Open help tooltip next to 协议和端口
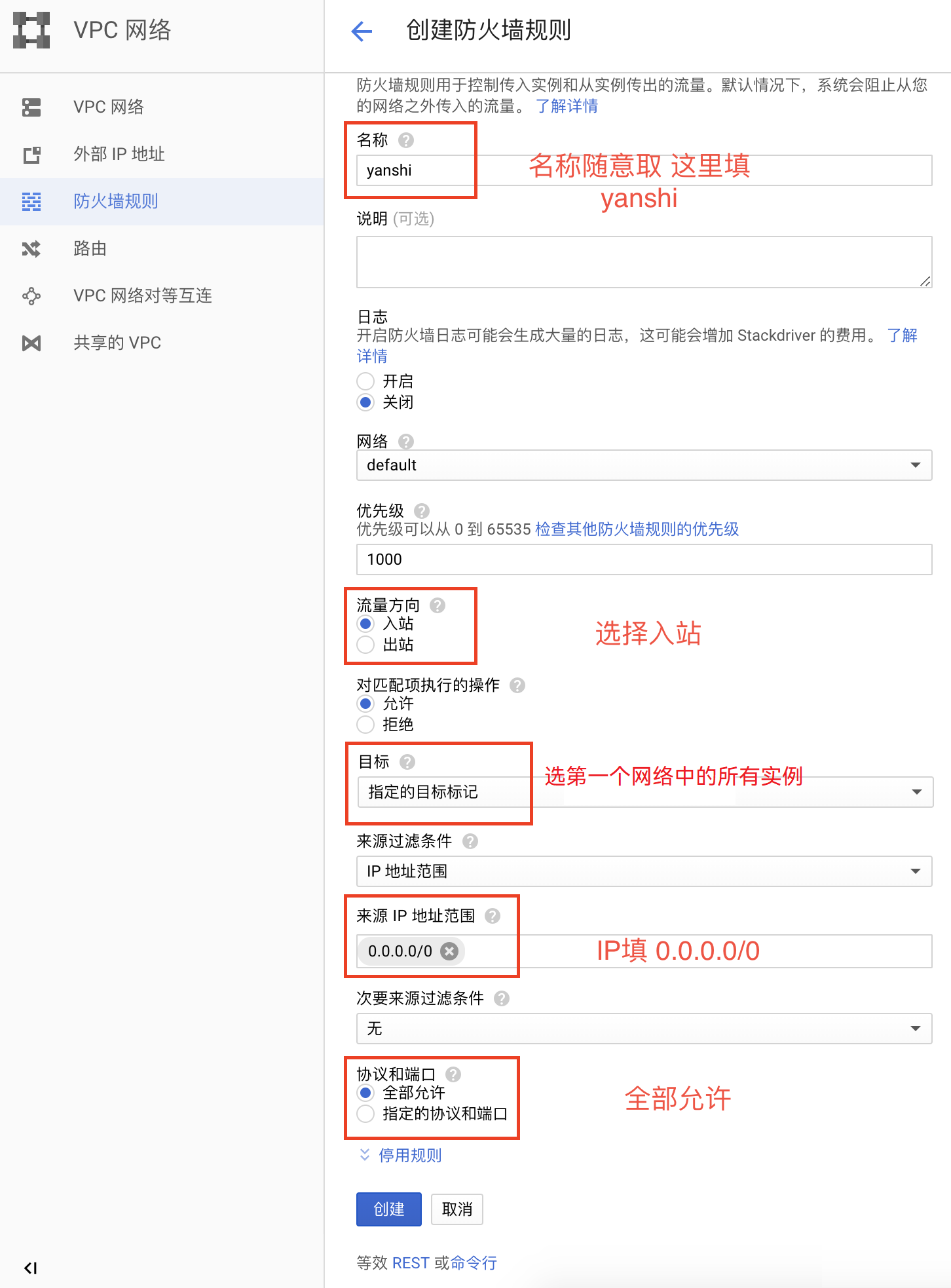951x1288 pixels. point(453,1074)
